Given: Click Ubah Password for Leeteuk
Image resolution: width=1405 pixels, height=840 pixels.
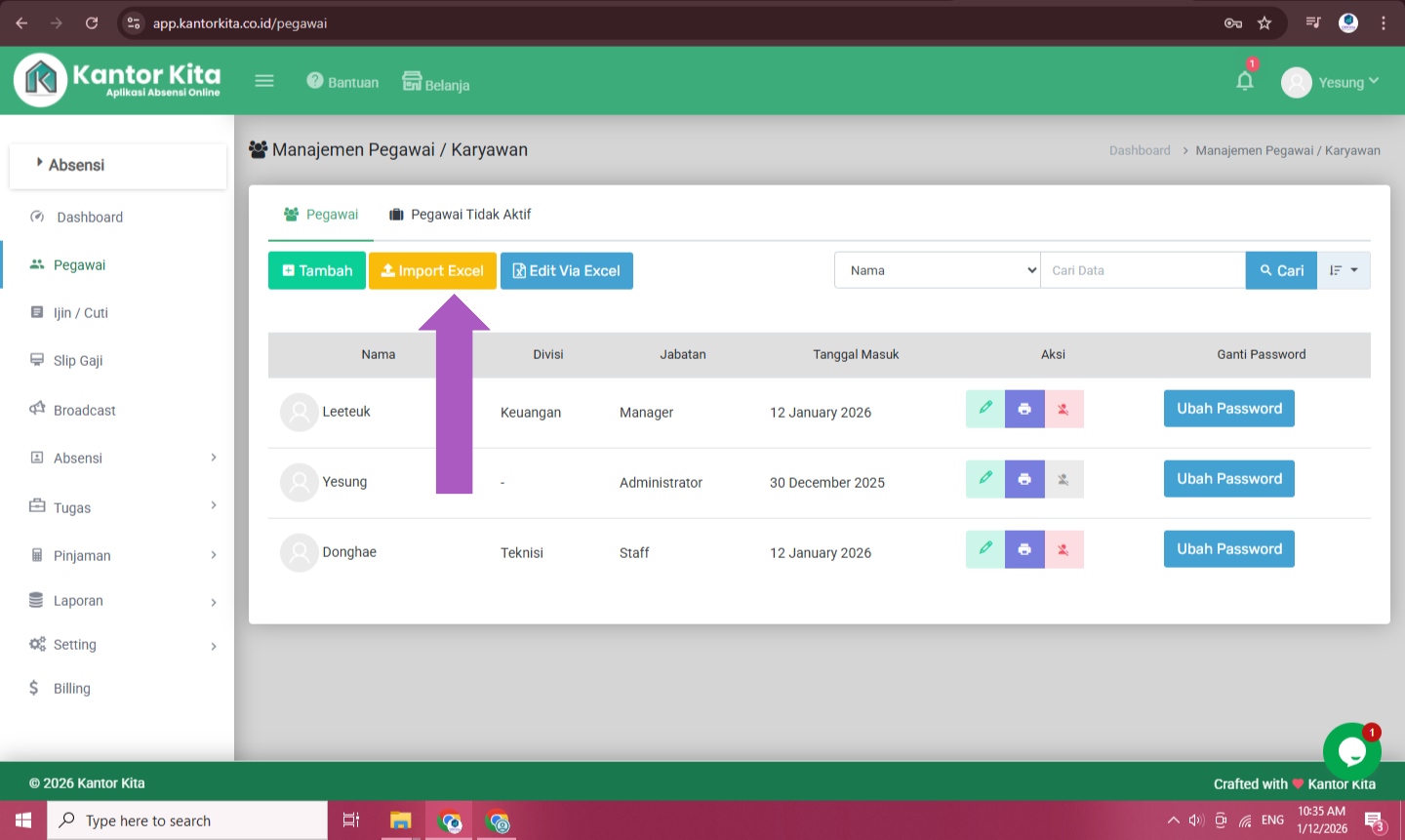Looking at the screenshot, I should (1228, 409).
